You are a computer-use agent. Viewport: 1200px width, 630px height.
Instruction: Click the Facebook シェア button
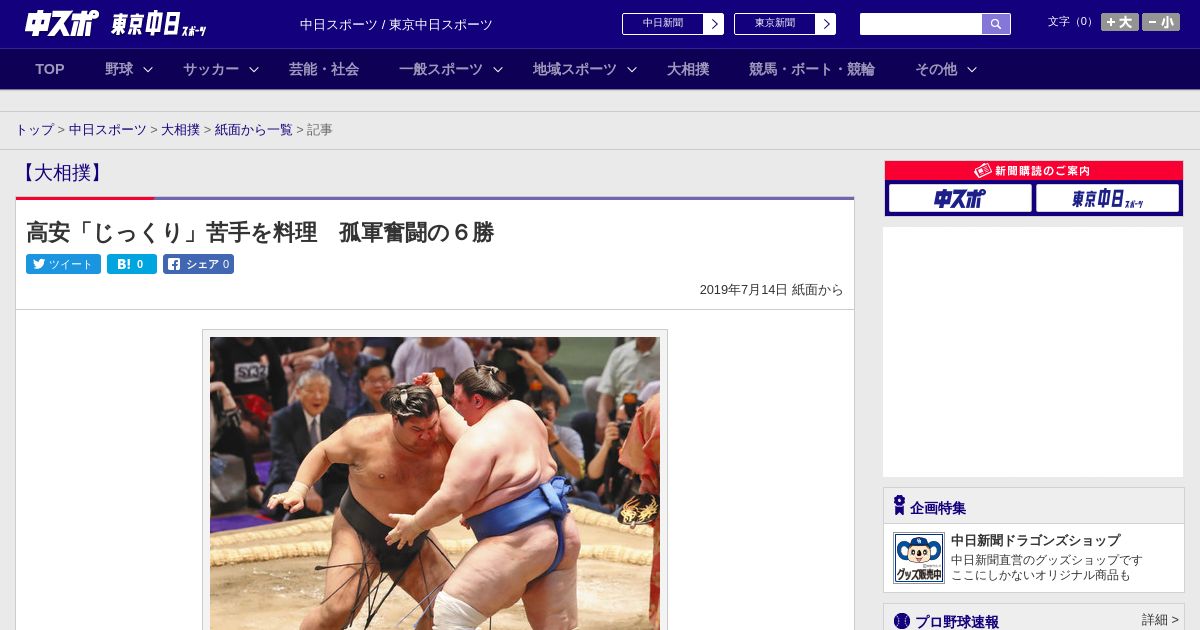point(198,264)
